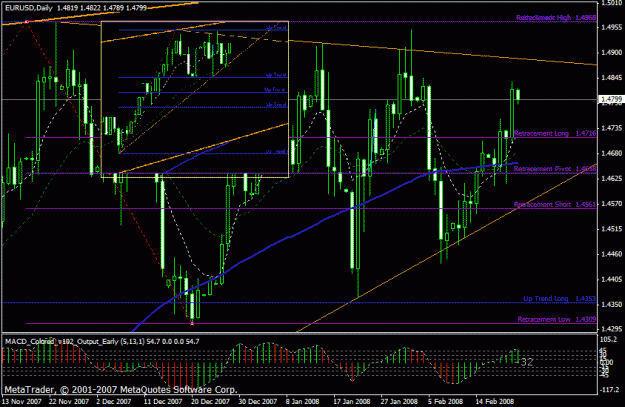Screen dimensions: 625x407
Task: Click the 11 Dec 2007 date label
Action: (163, 401)
